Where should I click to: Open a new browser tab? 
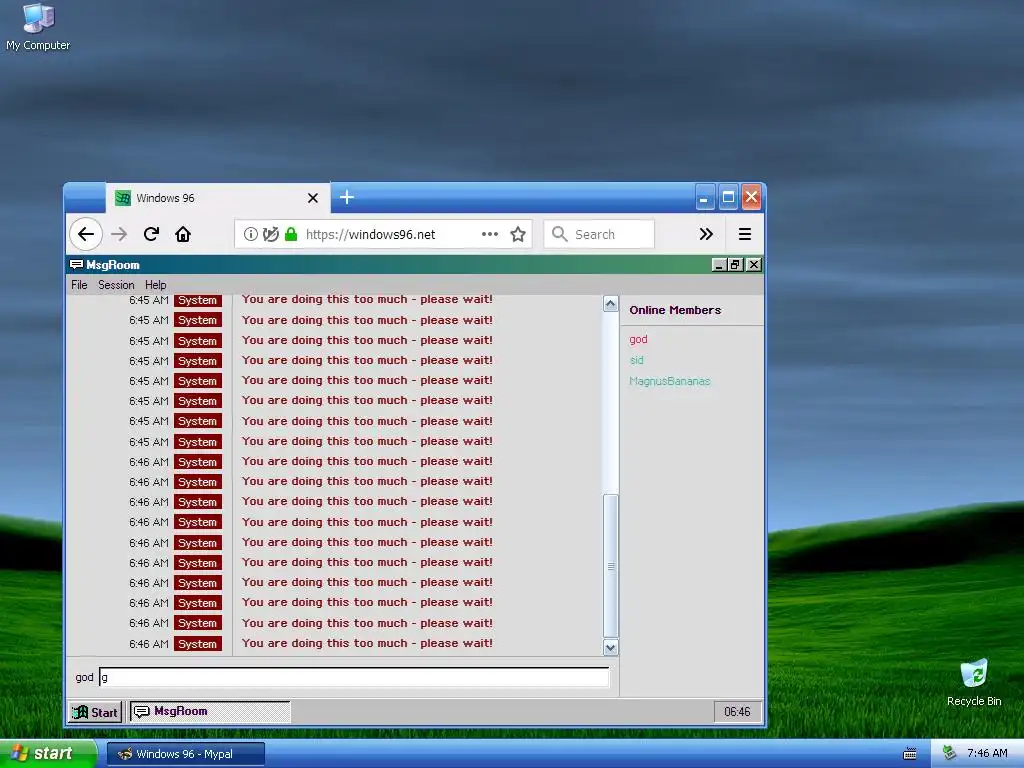(x=347, y=197)
